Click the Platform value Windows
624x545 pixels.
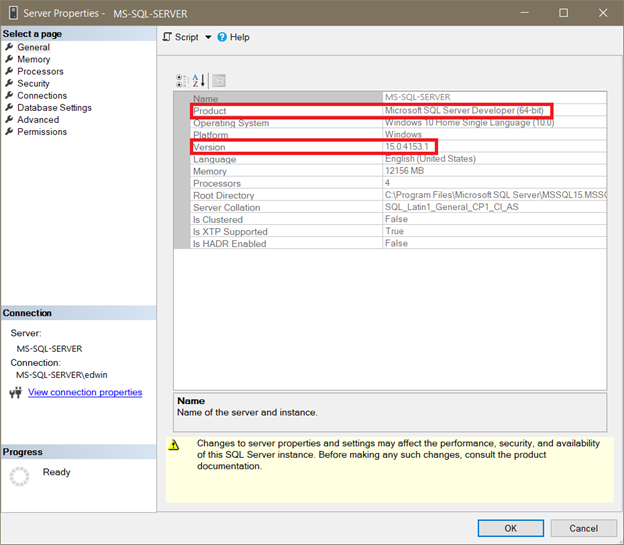tap(403, 135)
